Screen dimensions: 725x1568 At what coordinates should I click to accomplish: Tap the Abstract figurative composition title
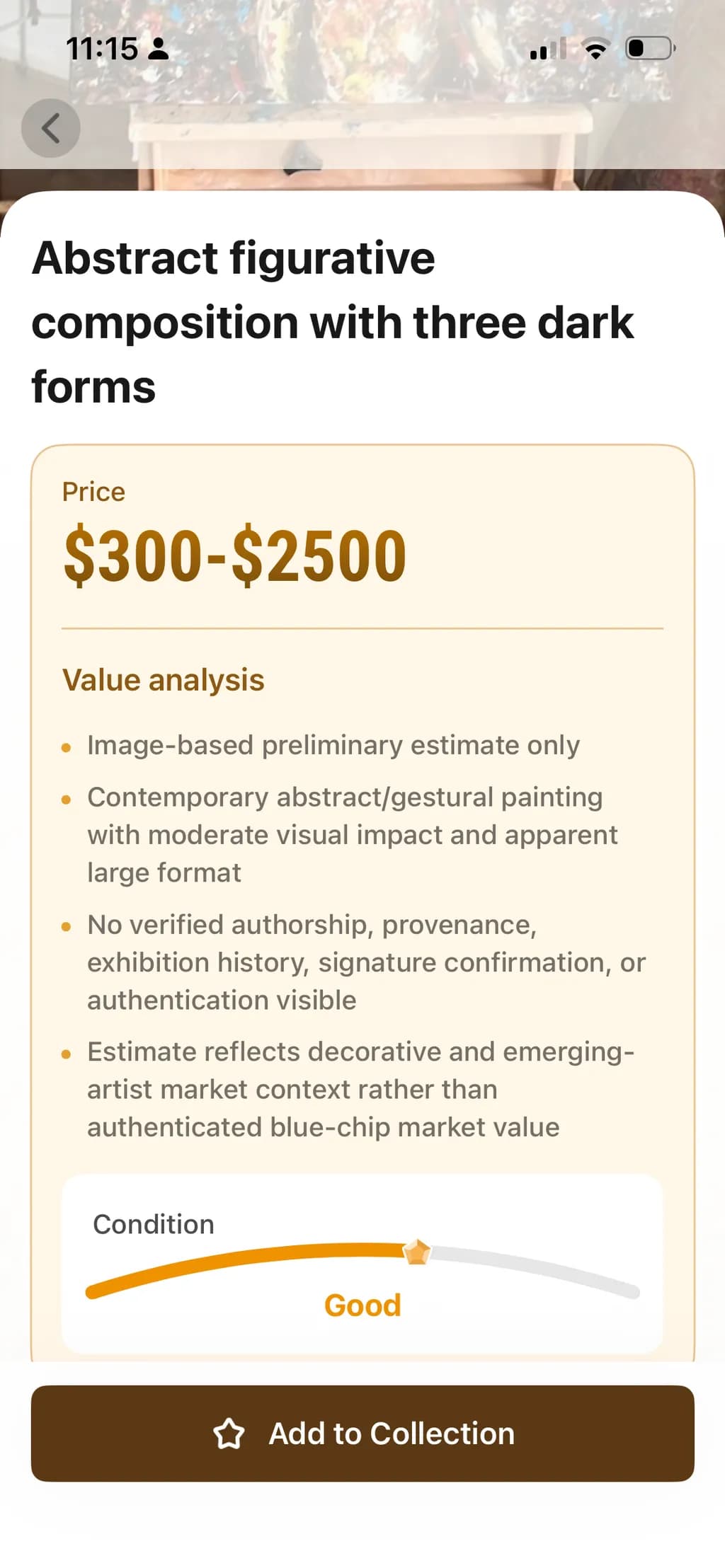pos(333,322)
